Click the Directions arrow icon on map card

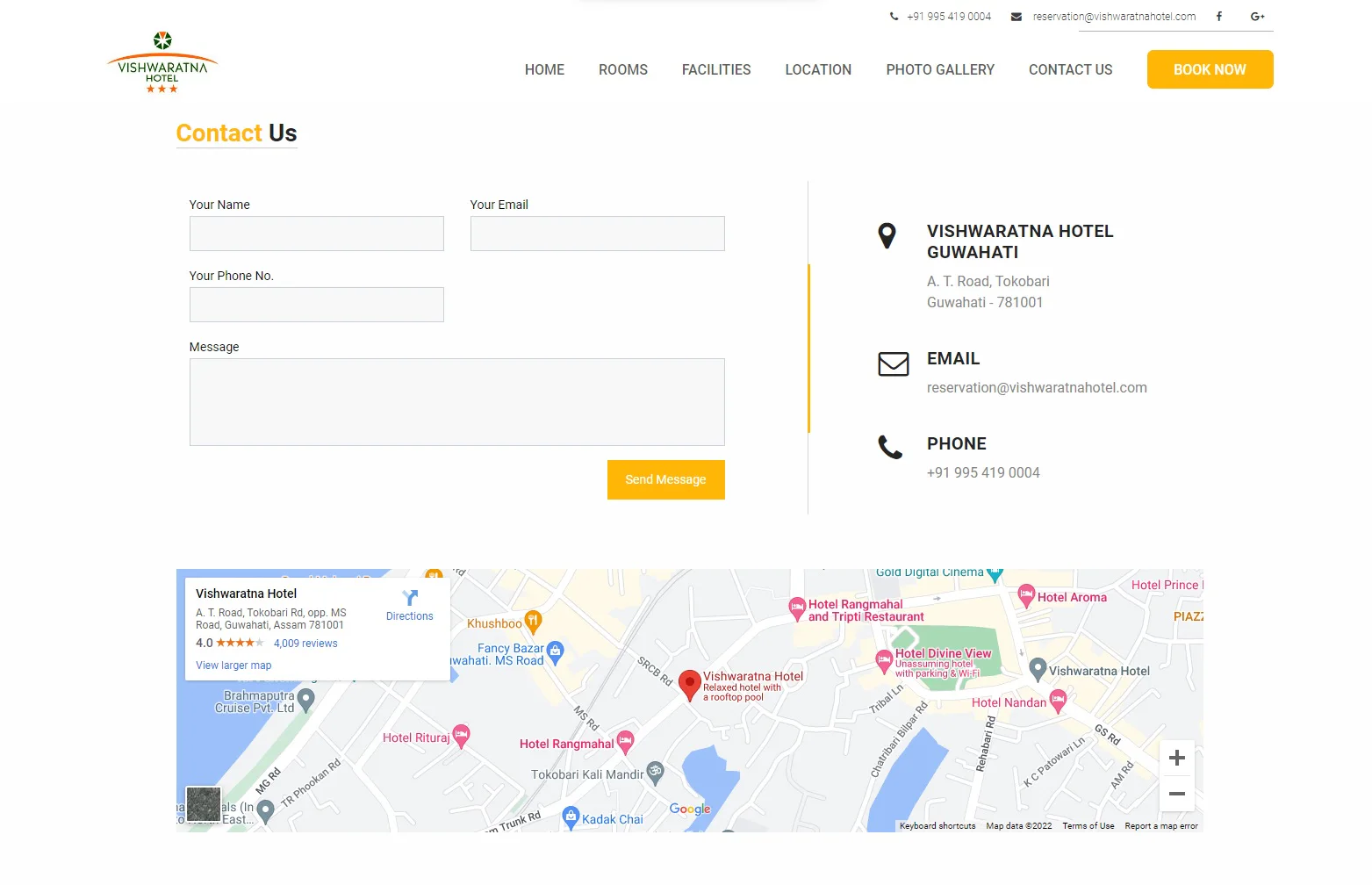[410, 598]
